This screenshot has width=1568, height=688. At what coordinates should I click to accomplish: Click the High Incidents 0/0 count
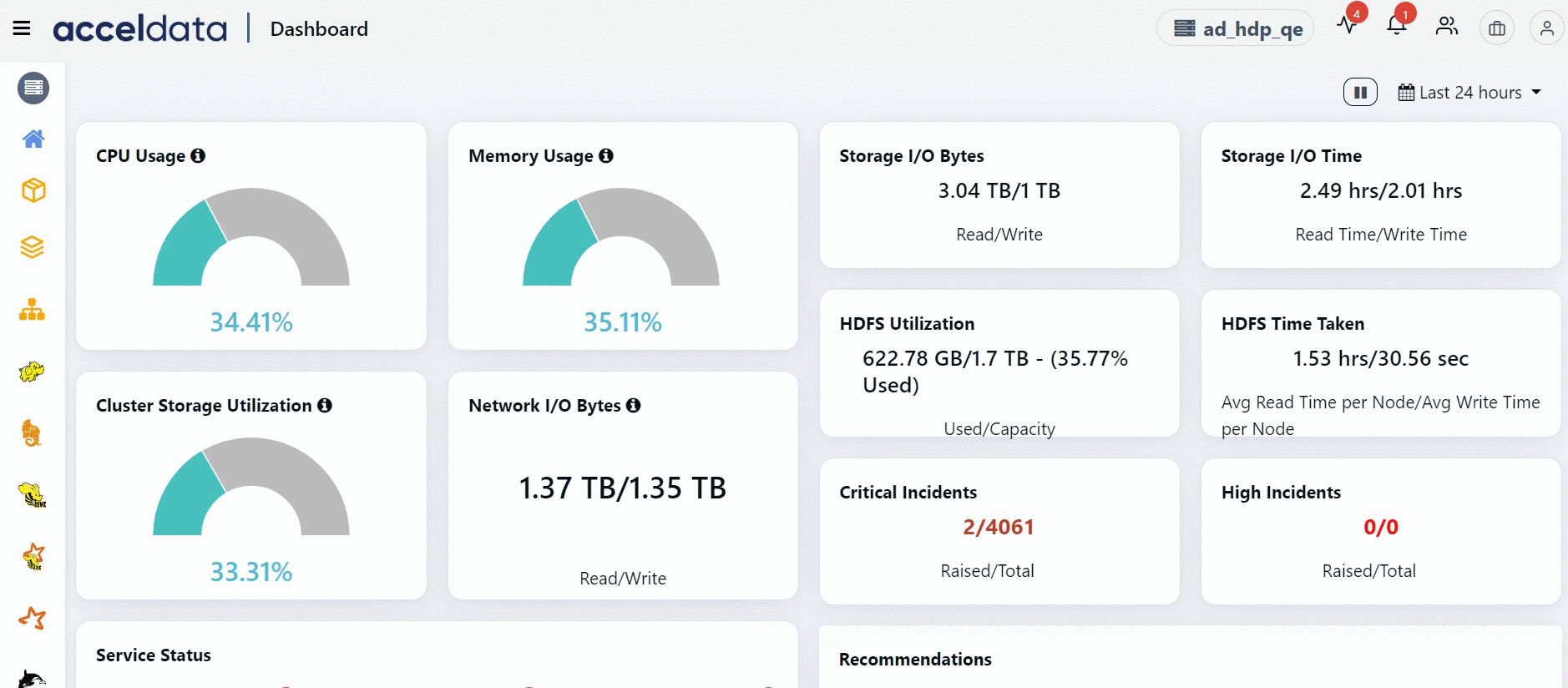1381,527
